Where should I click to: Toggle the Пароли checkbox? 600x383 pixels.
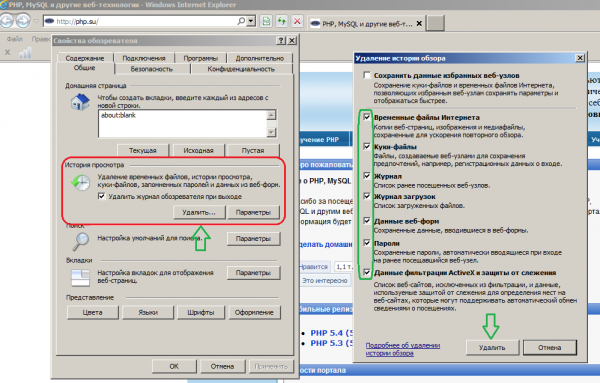[x=367, y=243]
